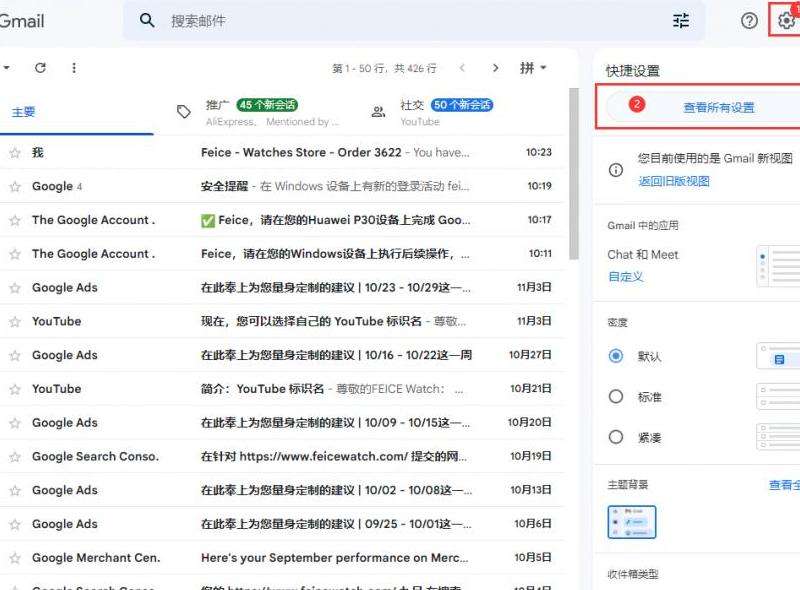Open the Google Ads email dated 10月20日
This screenshot has width=800, height=590.
pos(283,423)
